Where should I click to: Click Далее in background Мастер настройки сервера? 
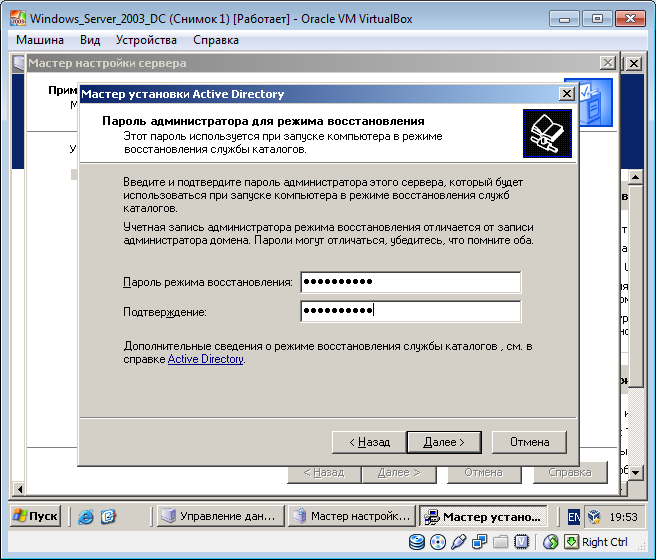[x=399, y=473]
